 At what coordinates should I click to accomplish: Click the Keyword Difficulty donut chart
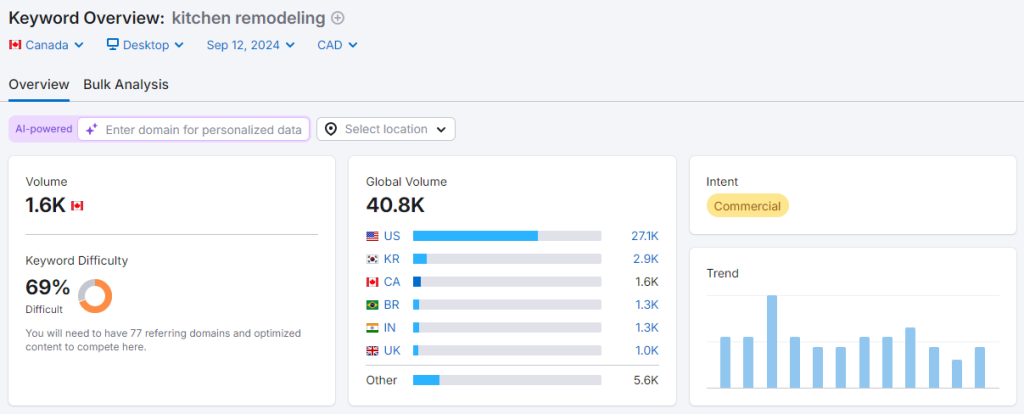coord(95,295)
